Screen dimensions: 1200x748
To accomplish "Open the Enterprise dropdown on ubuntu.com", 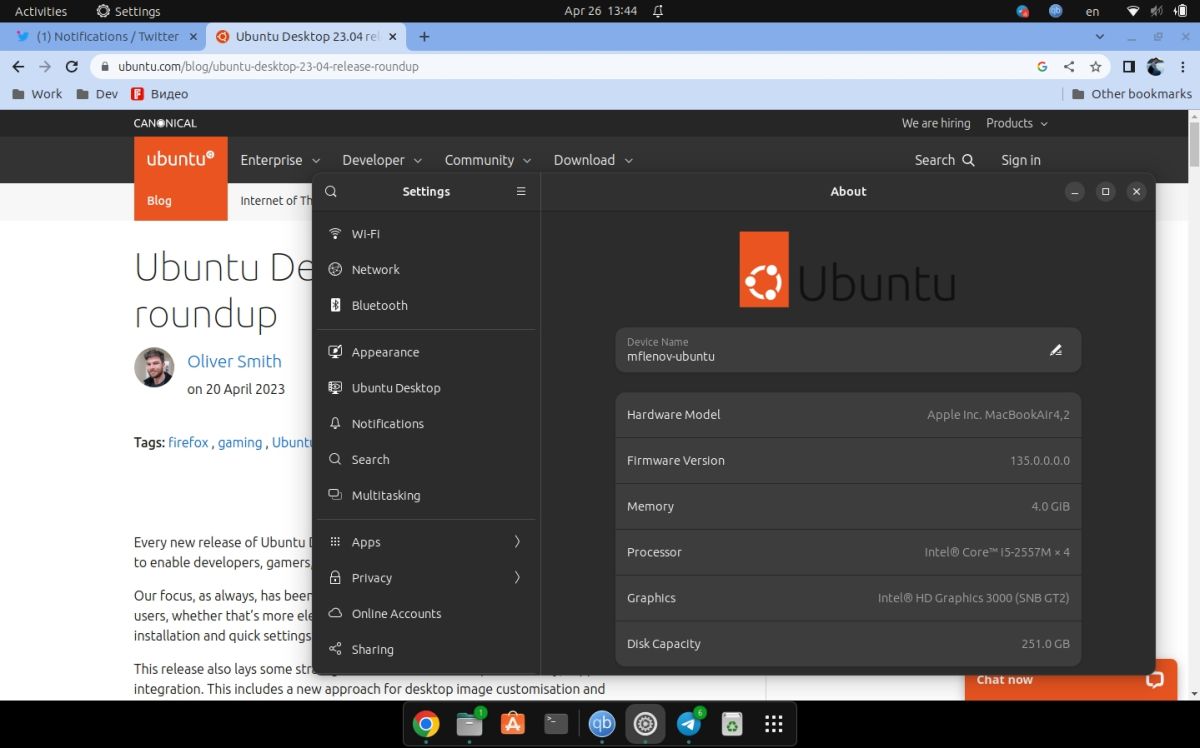I will (280, 160).
